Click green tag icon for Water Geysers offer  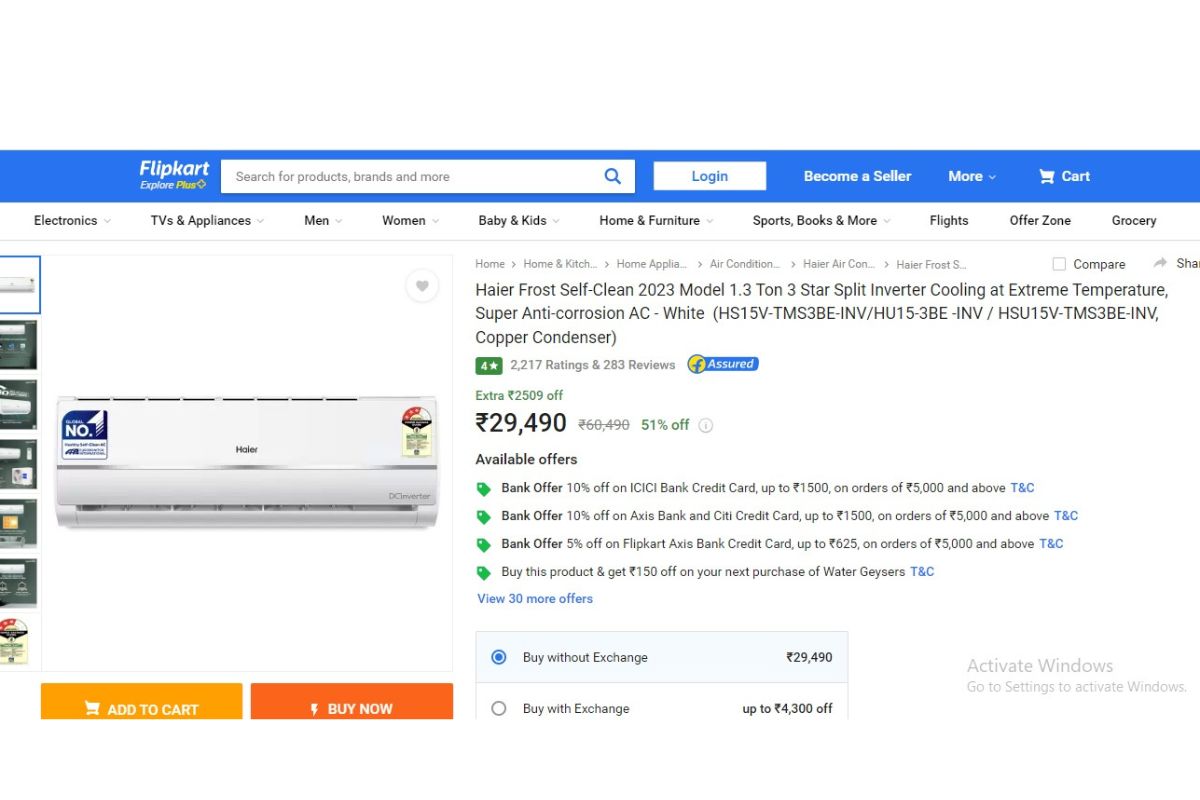pos(484,573)
